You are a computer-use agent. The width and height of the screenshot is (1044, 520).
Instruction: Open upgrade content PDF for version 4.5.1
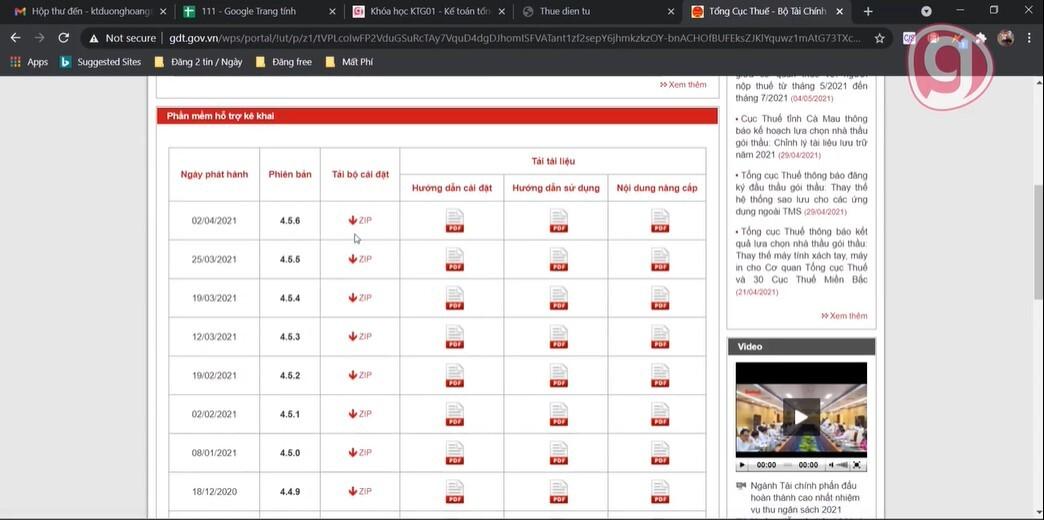(x=660, y=413)
